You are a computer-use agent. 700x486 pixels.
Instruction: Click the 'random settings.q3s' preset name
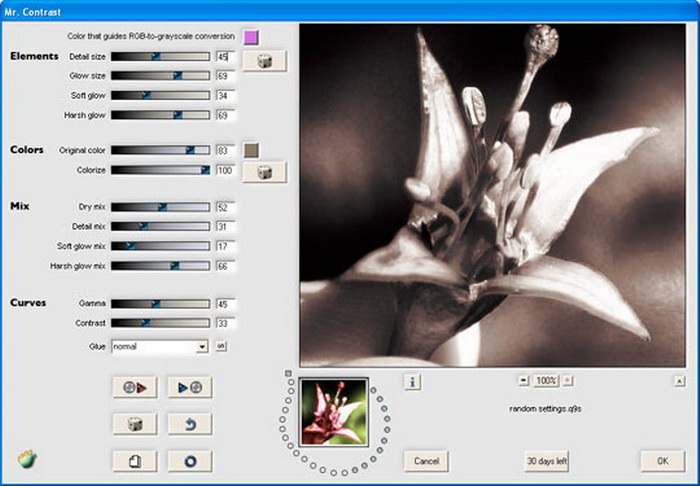[545, 409]
